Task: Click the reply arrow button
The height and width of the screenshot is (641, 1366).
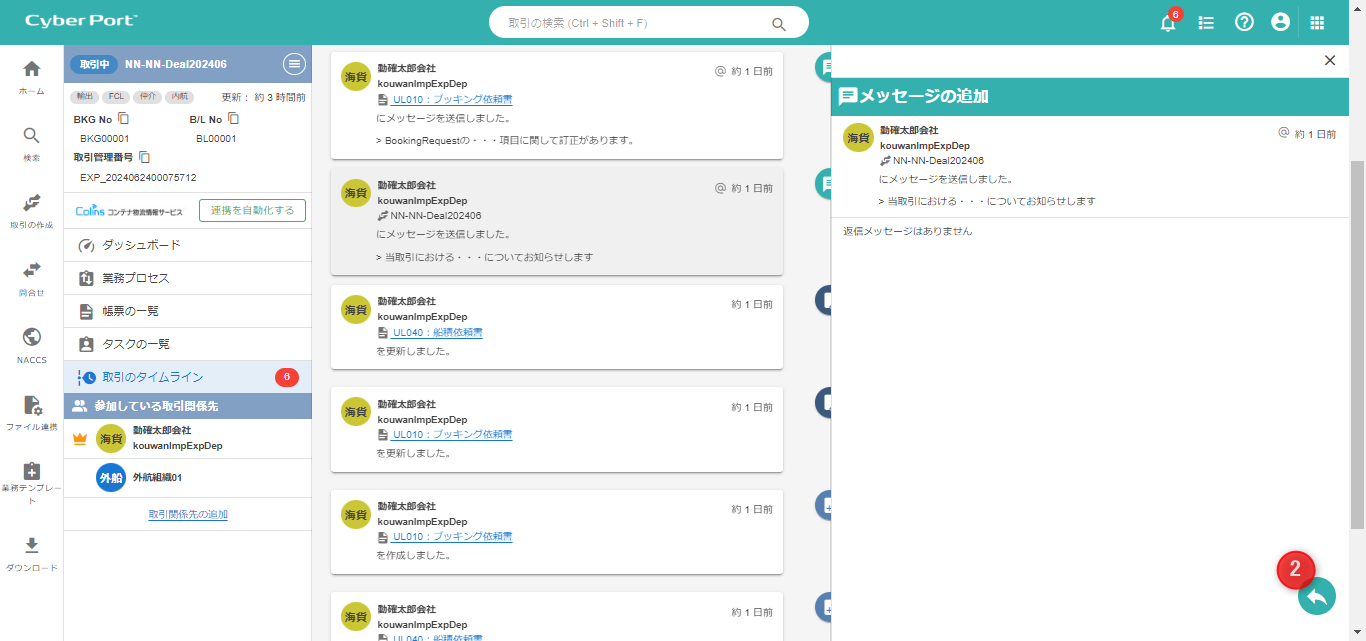Action: 1316,597
